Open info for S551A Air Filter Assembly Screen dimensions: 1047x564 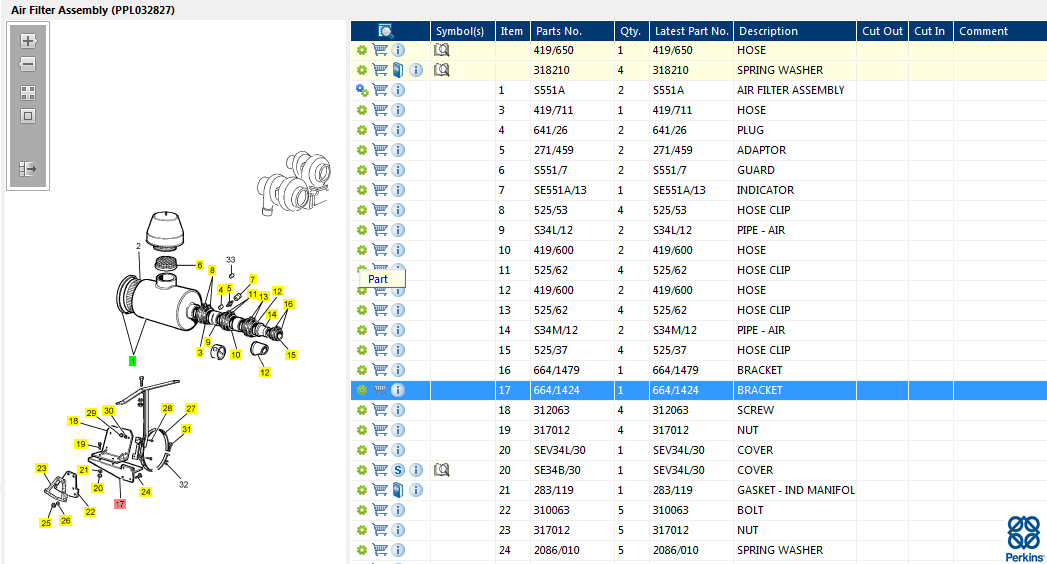[398, 90]
